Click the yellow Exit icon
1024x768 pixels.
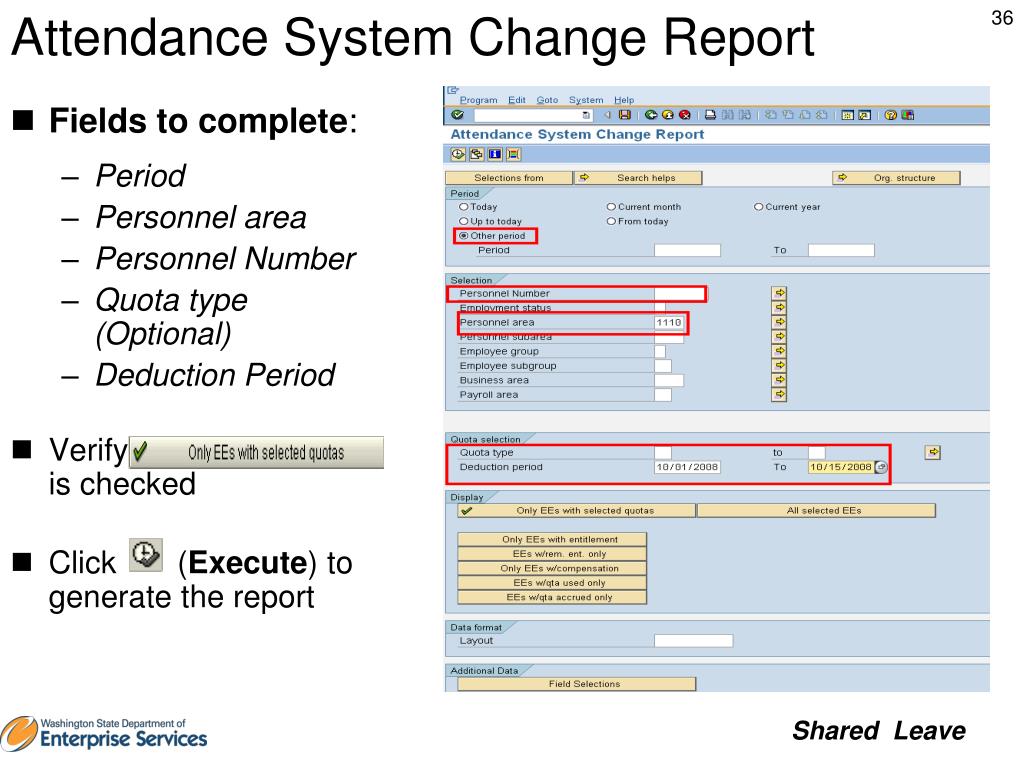667,115
